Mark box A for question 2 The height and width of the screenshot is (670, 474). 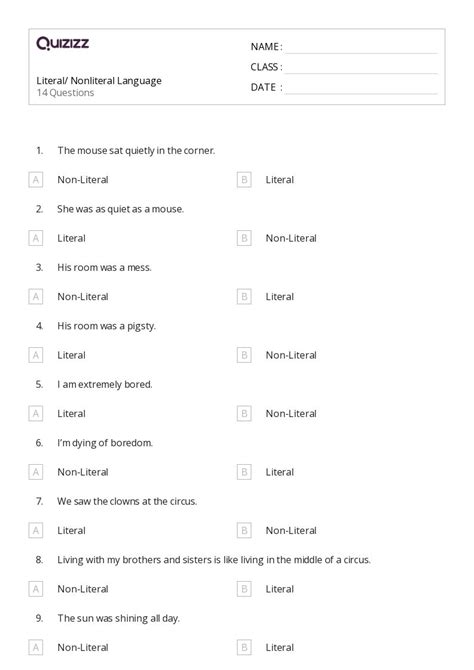(x=35, y=238)
